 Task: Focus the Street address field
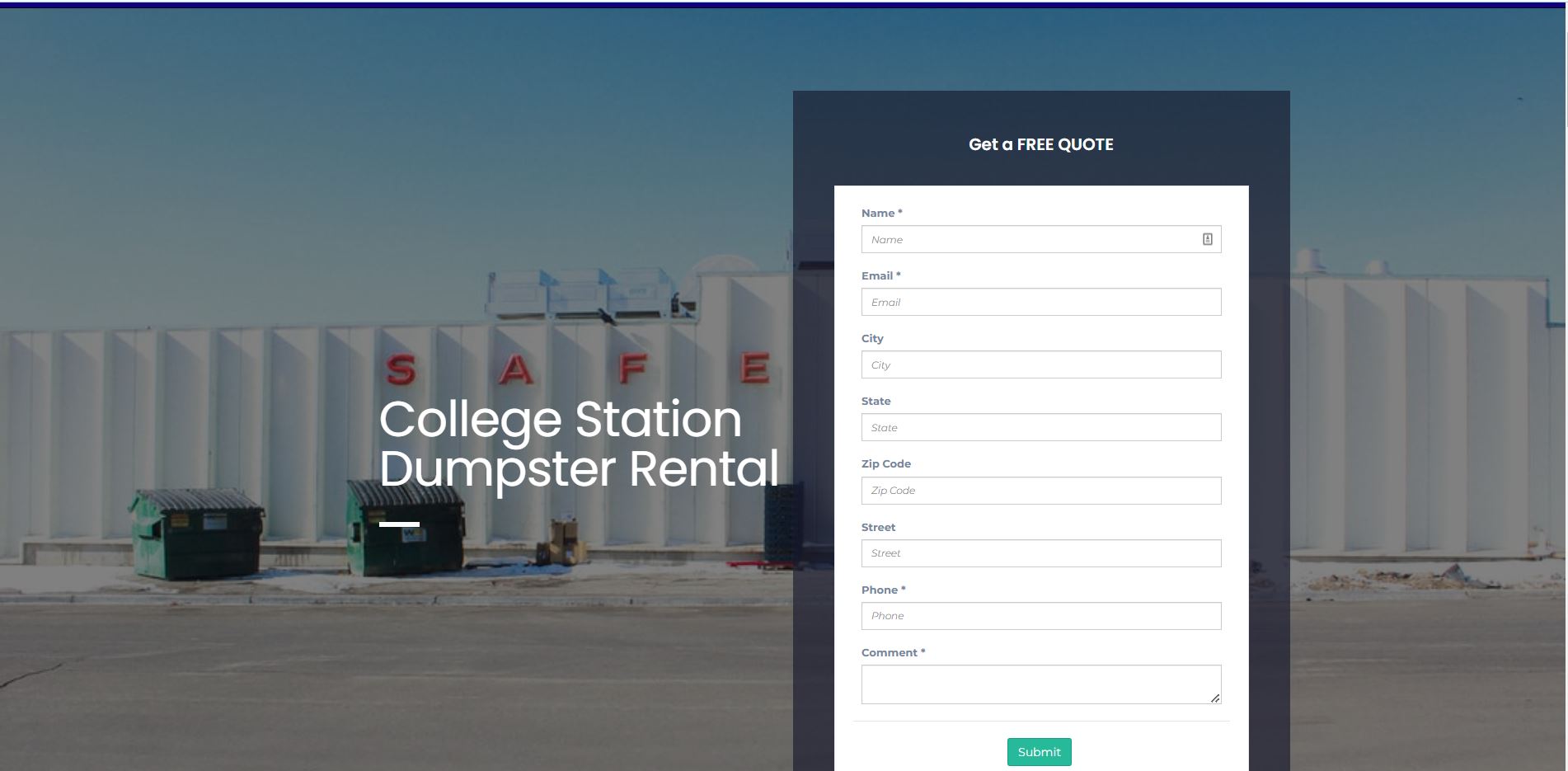(x=1041, y=553)
